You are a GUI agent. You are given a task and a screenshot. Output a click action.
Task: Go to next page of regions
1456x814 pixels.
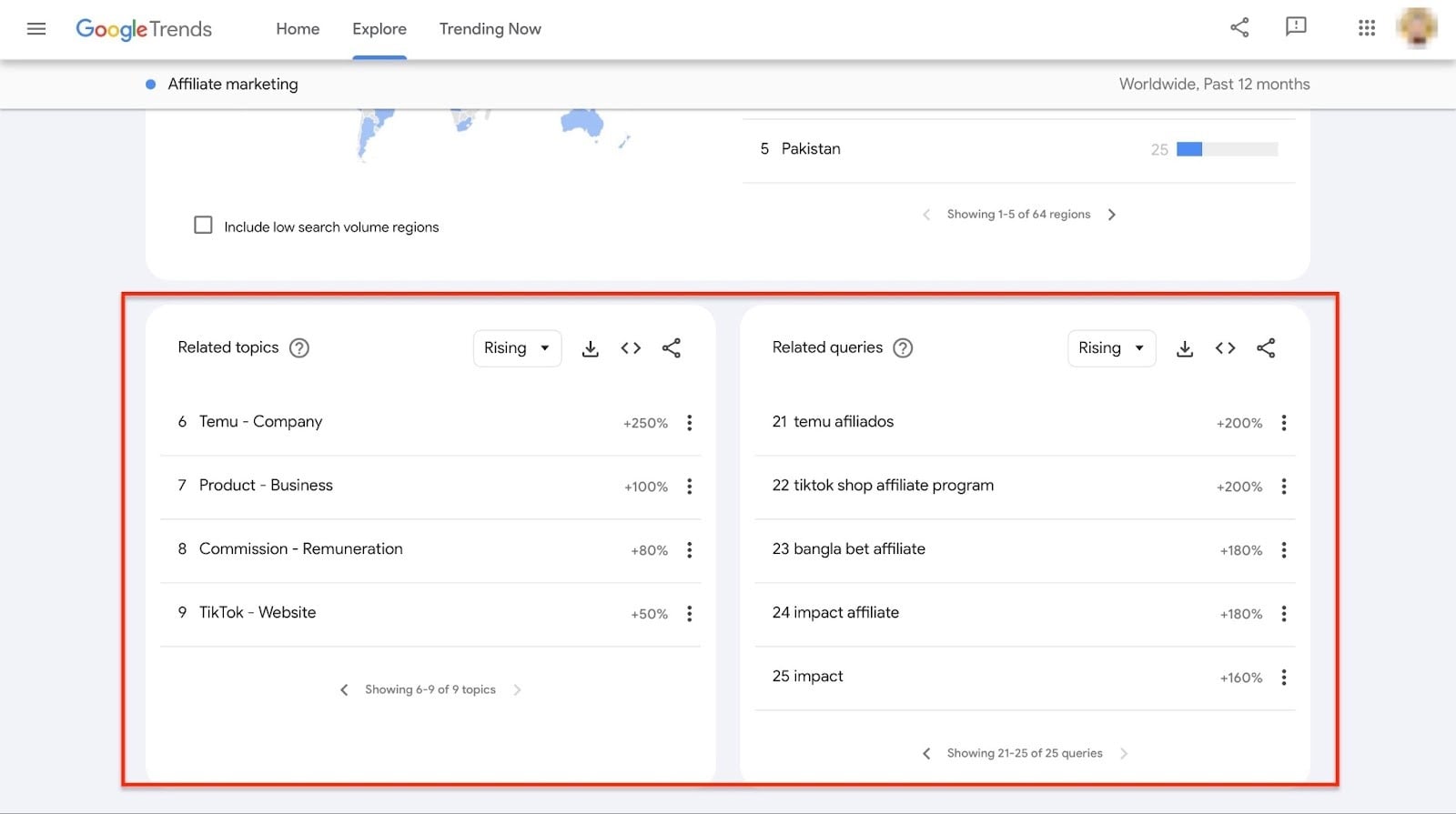(x=1111, y=215)
